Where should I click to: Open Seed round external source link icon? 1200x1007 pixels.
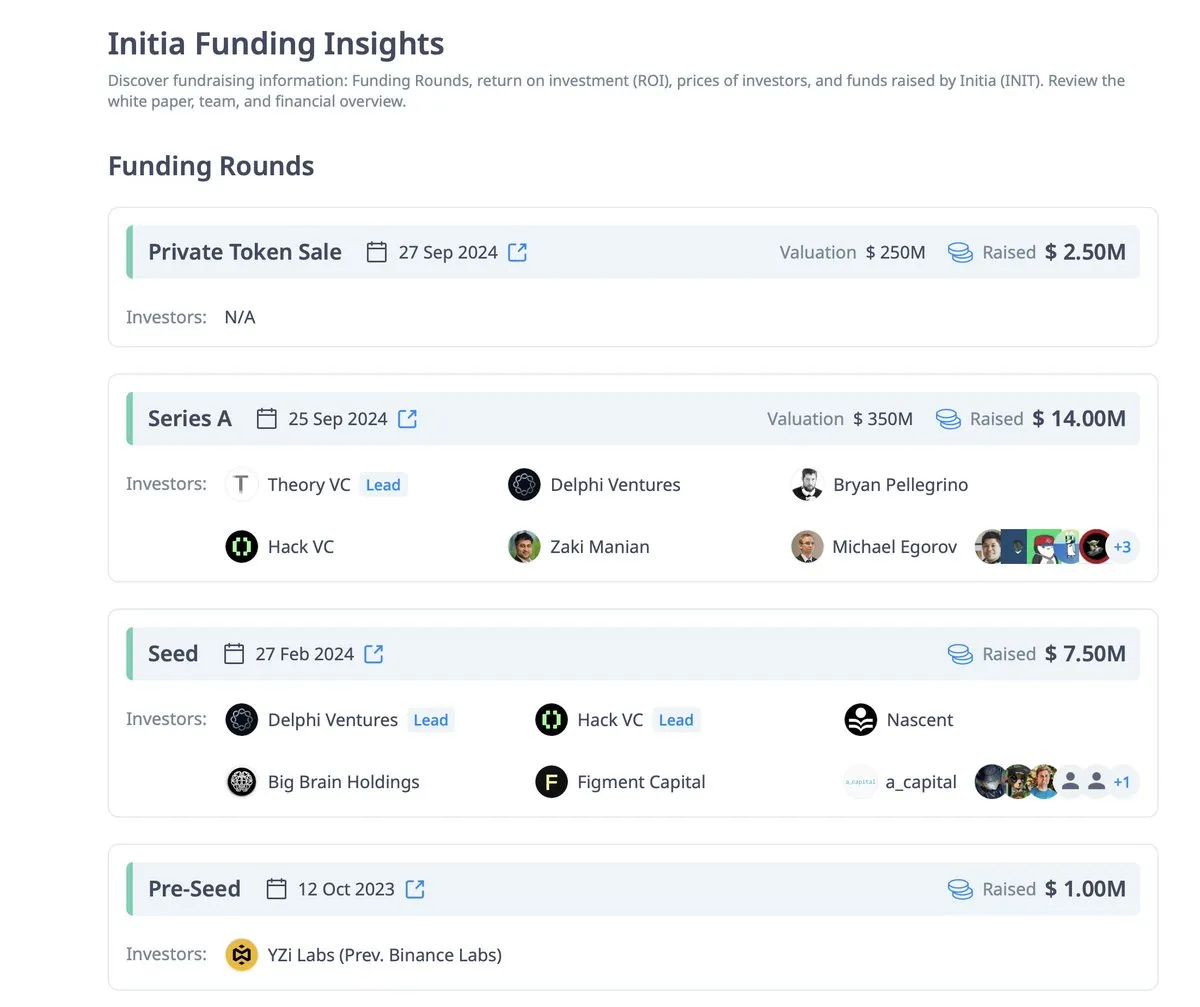click(x=373, y=654)
